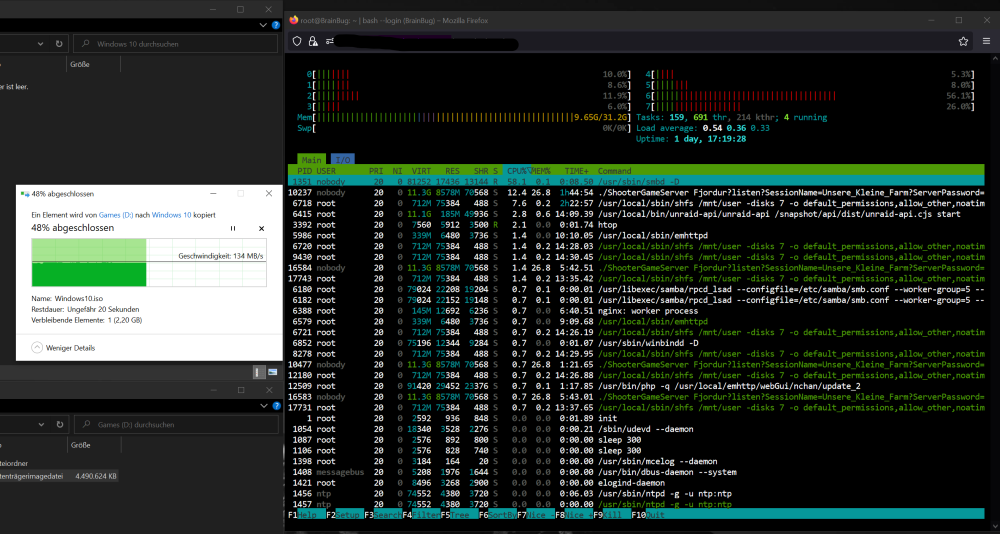The image size is (1000, 534).
Task: Open htop F1 Help
Action: 307,514
